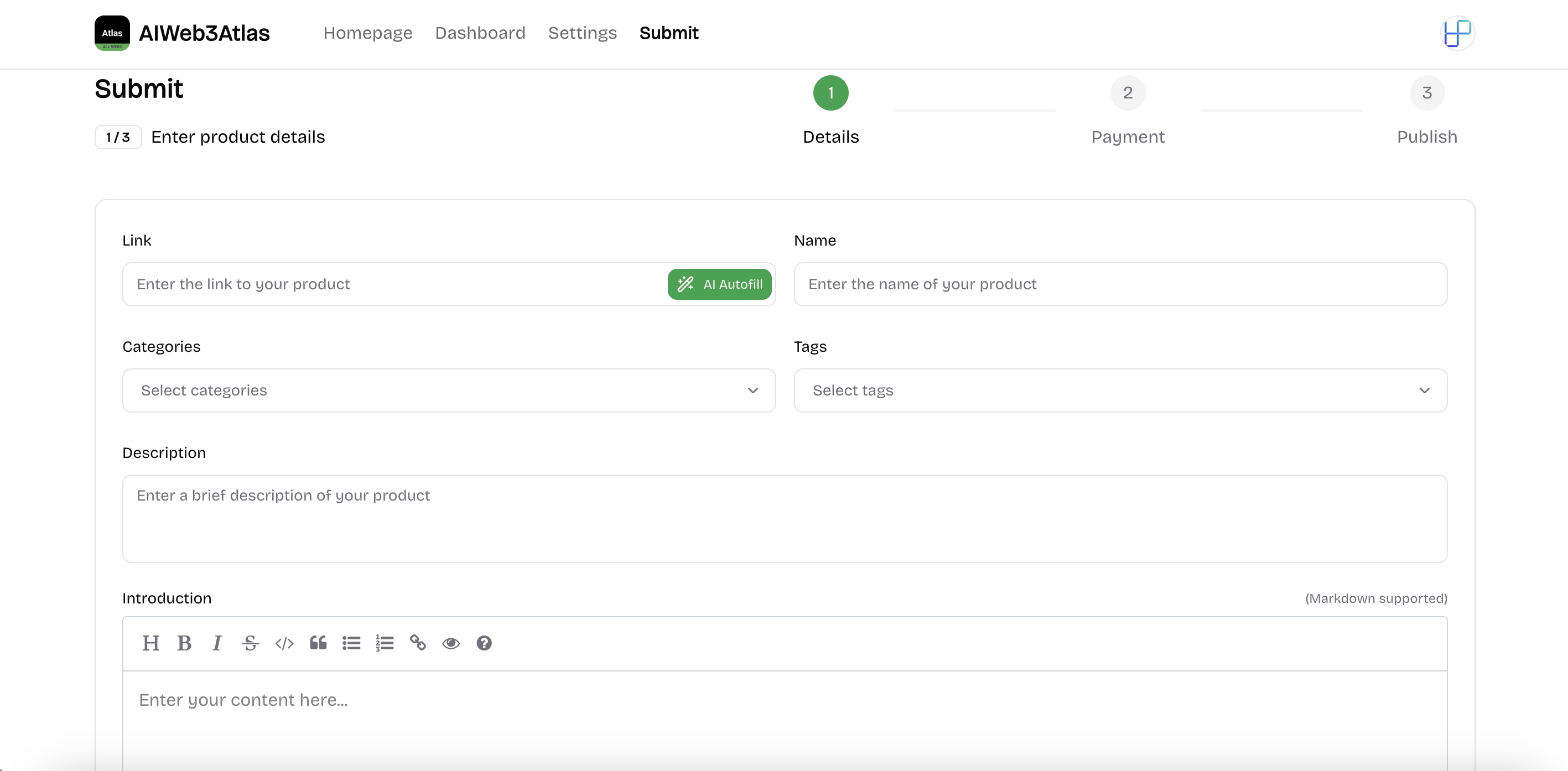This screenshot has width=1568, height=771.
Task: Toggle bold formatting in Introduction editor
Action: pos(184,643)
